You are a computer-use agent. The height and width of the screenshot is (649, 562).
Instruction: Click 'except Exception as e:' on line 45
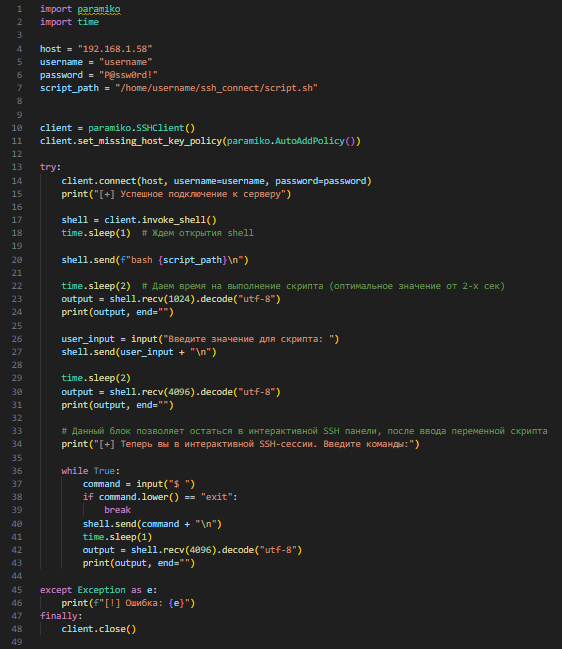click(x=98, y=590)
